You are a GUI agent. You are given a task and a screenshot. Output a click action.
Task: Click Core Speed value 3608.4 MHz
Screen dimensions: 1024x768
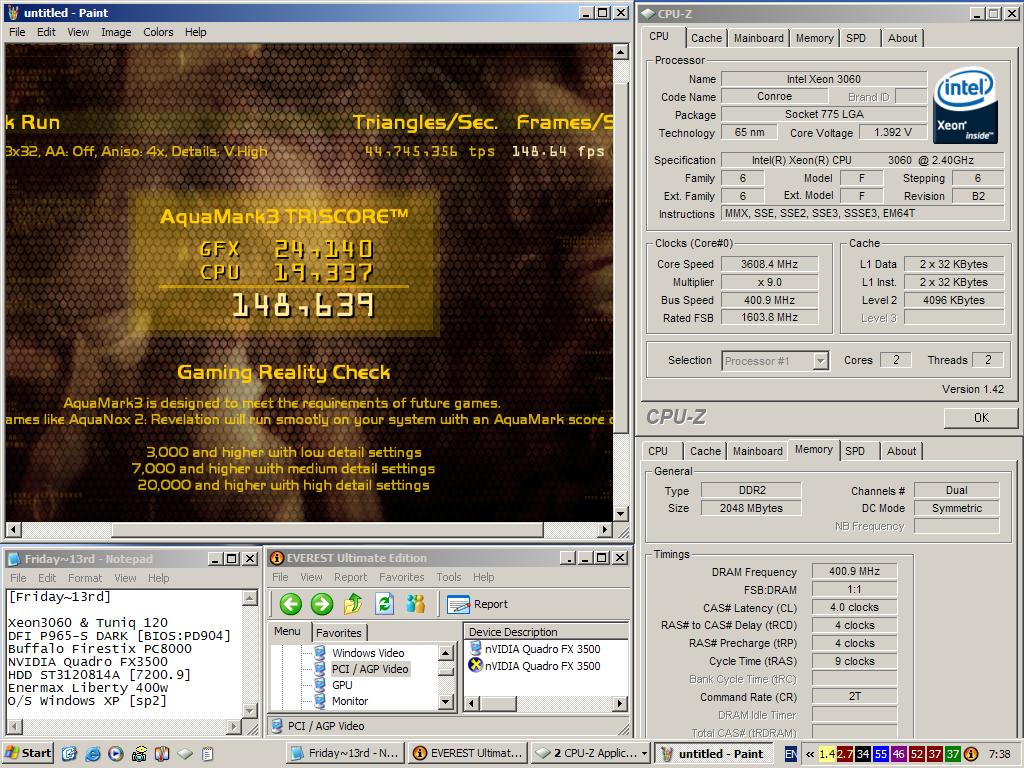769,264
